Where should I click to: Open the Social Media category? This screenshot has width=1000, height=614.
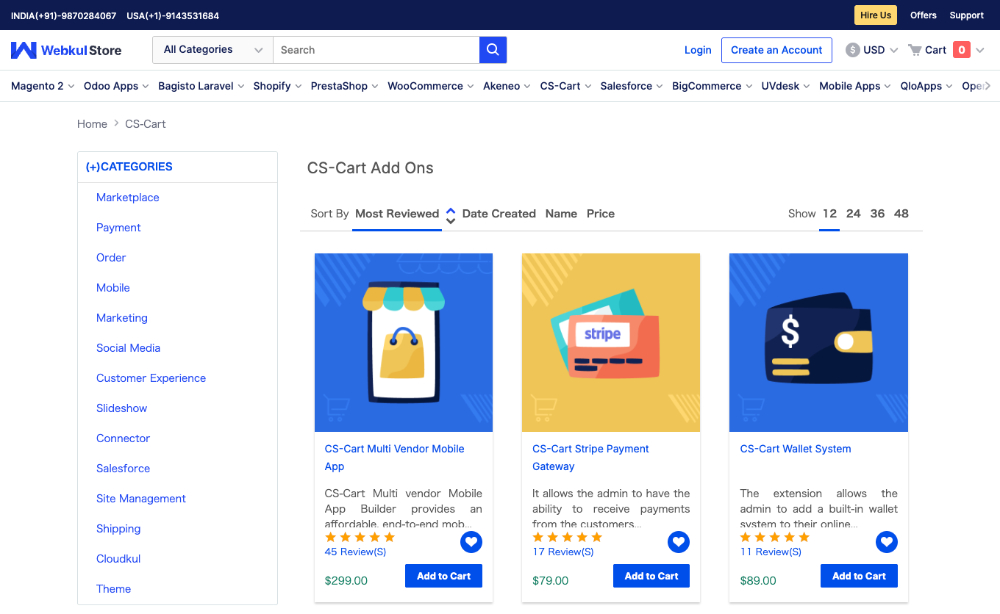[128, 348]
